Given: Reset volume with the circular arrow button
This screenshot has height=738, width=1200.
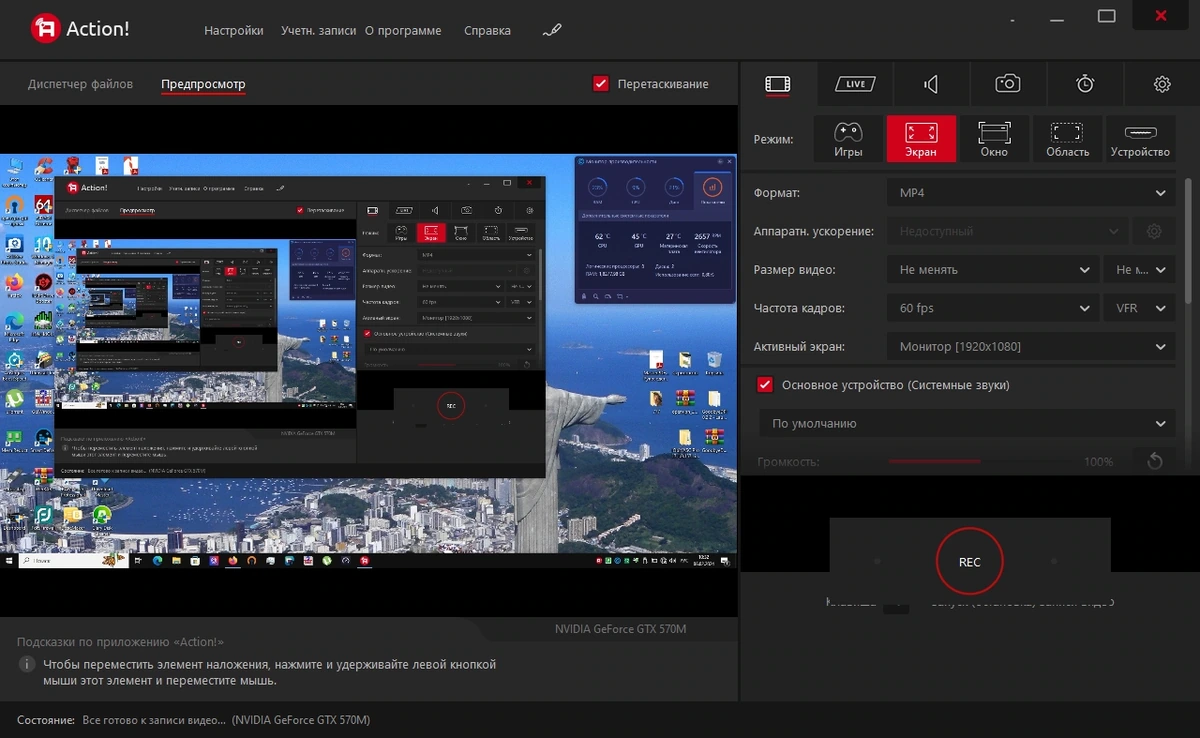Looking at the screenshot, I should [x=1154, y=461].
